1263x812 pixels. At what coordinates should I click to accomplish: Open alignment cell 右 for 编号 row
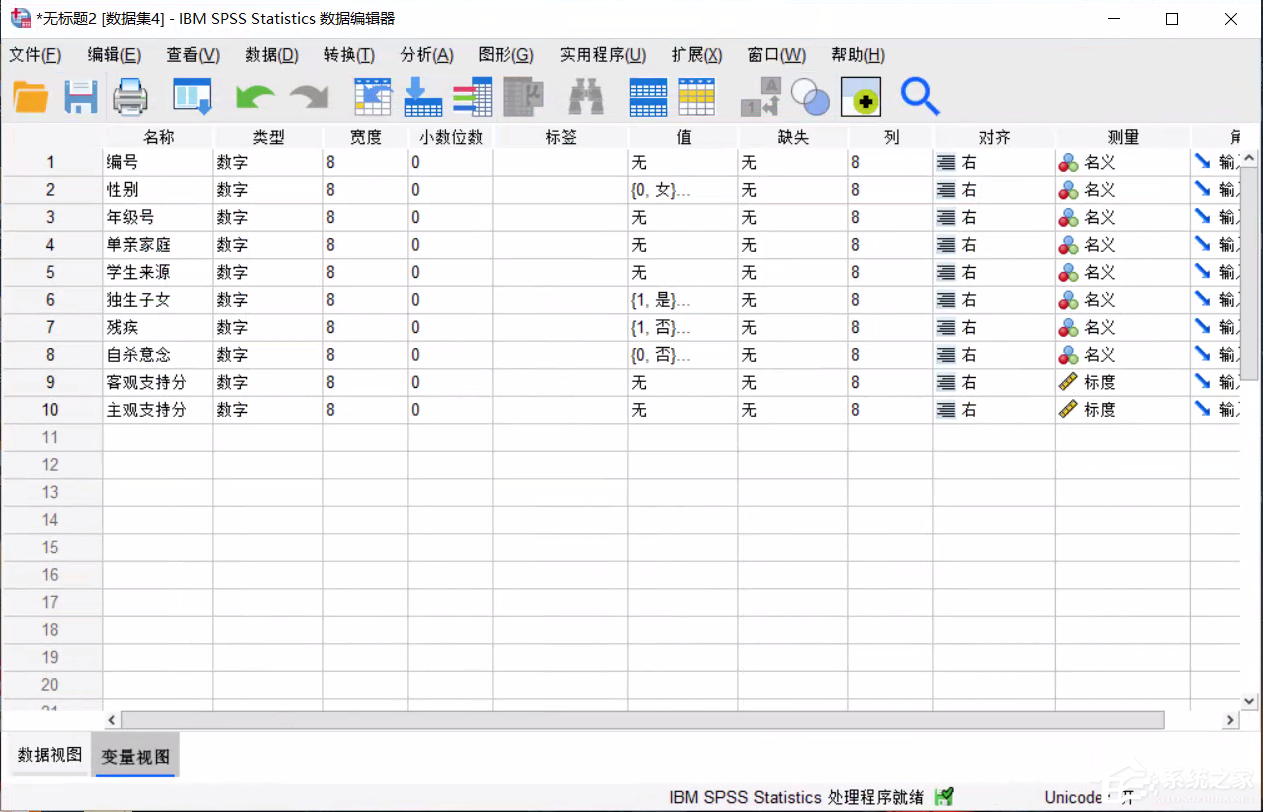992,162
